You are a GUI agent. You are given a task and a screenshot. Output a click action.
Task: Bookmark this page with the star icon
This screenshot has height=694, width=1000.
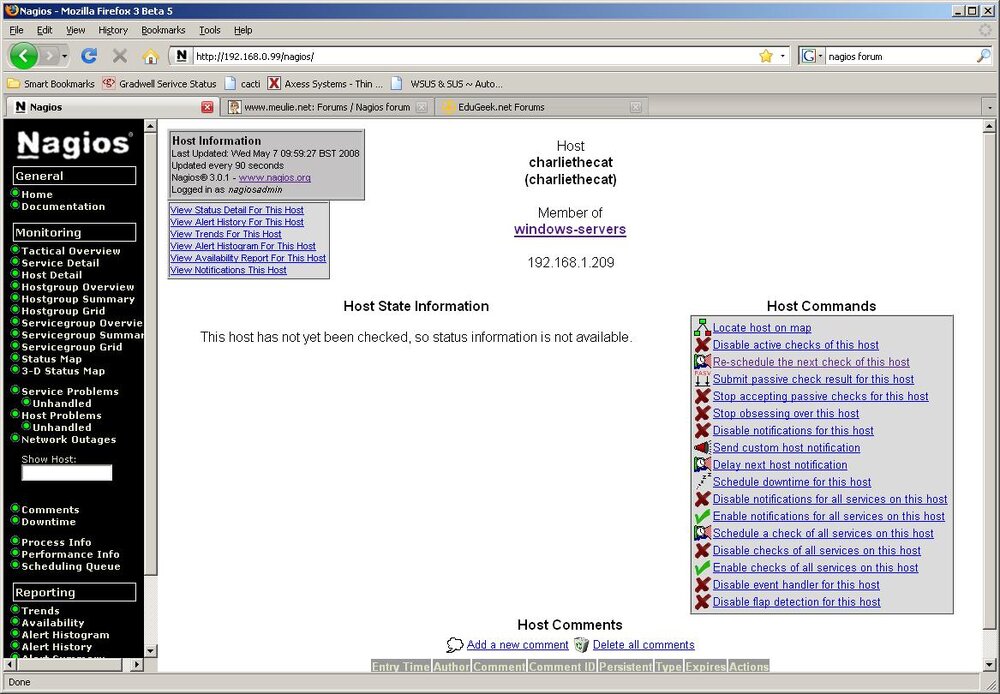tap(766, 56)
